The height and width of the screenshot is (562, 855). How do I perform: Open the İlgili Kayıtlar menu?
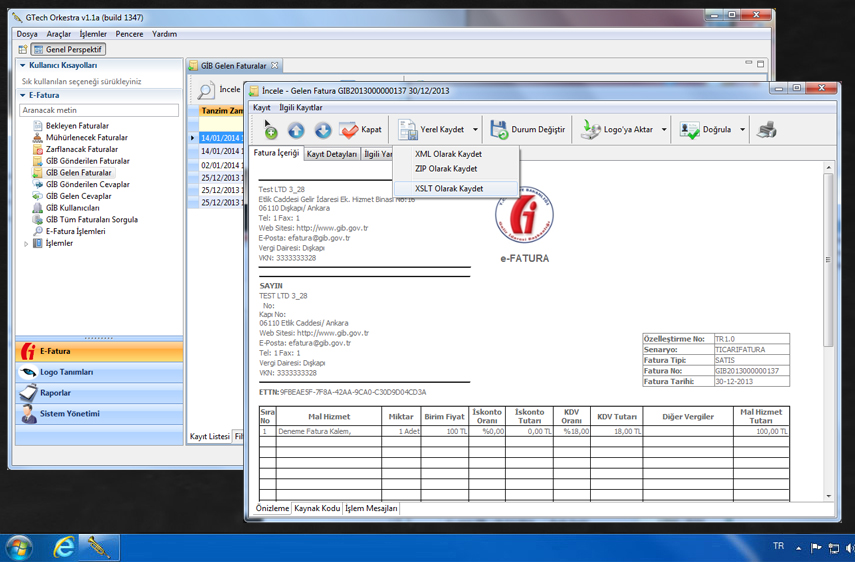pyautogui.click(x=301, y=108)
